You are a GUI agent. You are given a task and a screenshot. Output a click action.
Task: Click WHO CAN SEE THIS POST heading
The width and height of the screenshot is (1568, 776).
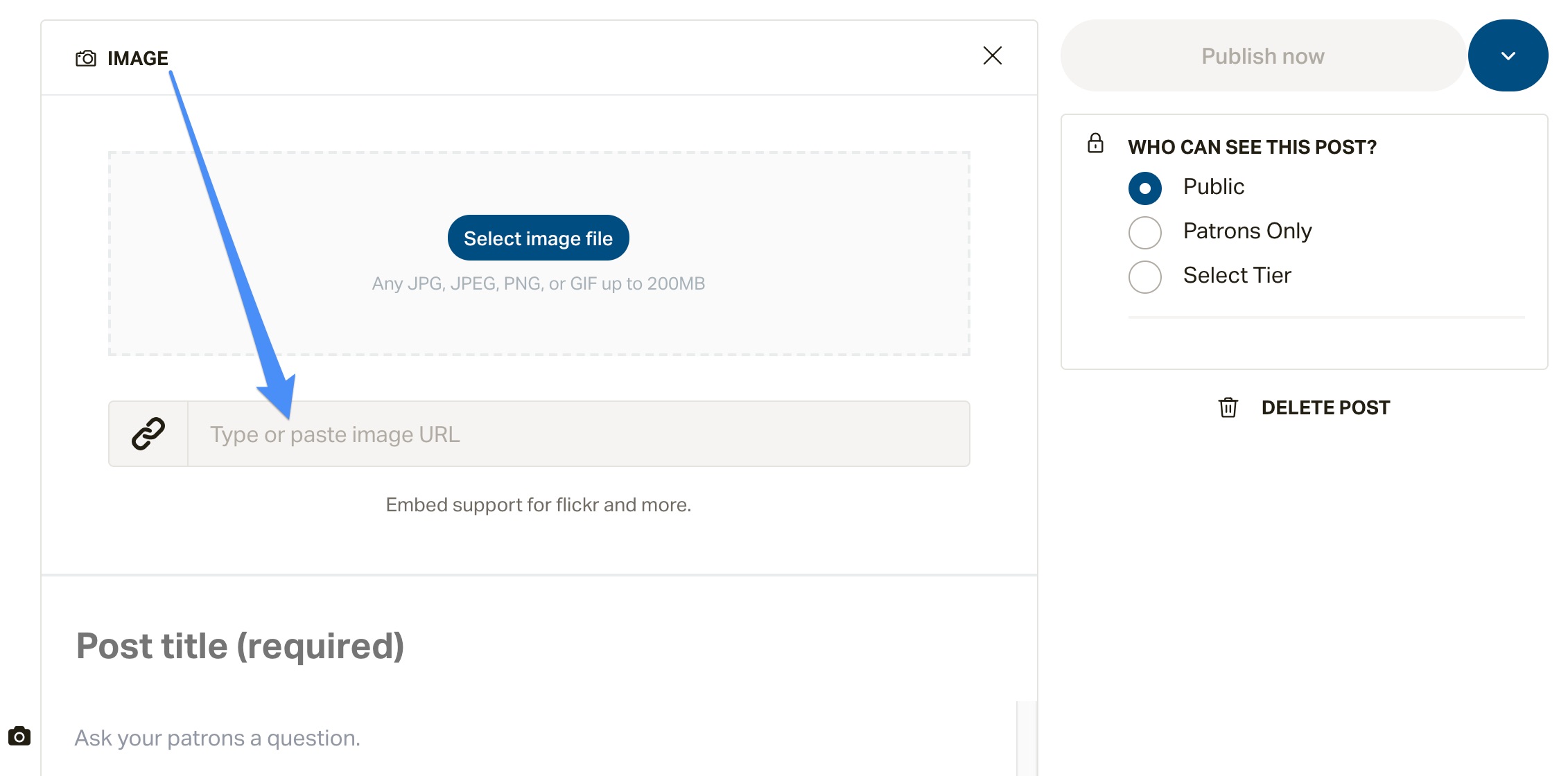click(1252, 147)
